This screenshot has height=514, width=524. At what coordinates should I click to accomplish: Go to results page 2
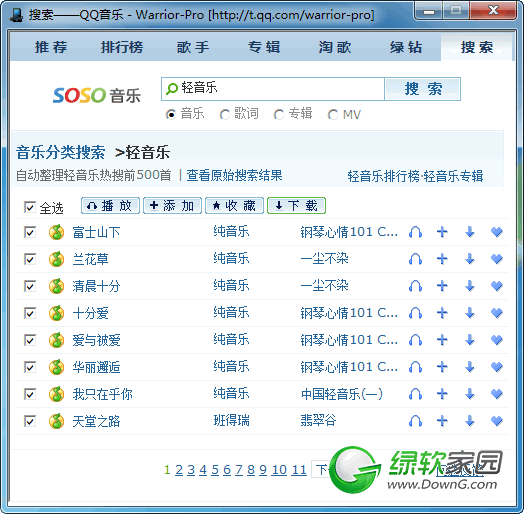(x=179, y=470)
